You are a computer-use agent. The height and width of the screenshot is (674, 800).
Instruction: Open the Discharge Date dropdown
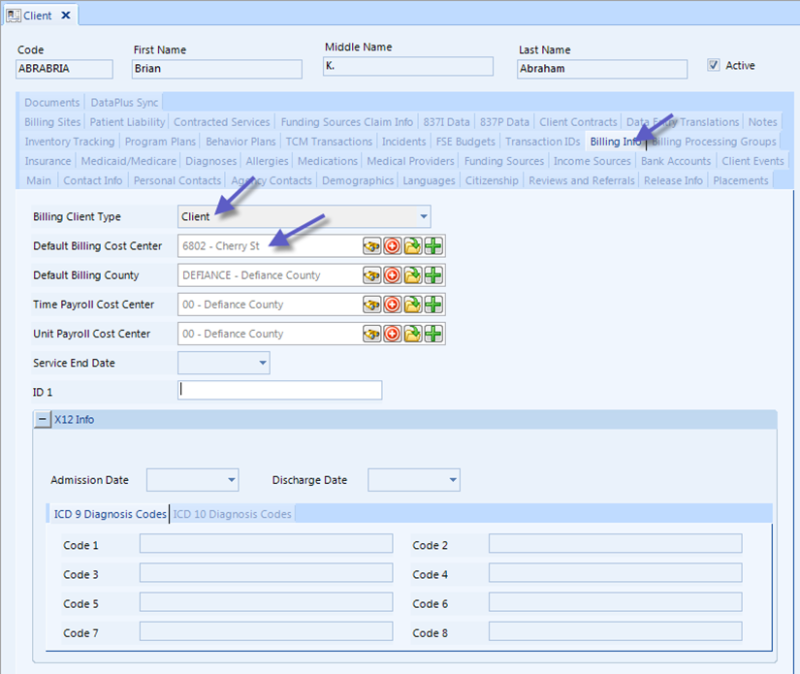[453, 481]
